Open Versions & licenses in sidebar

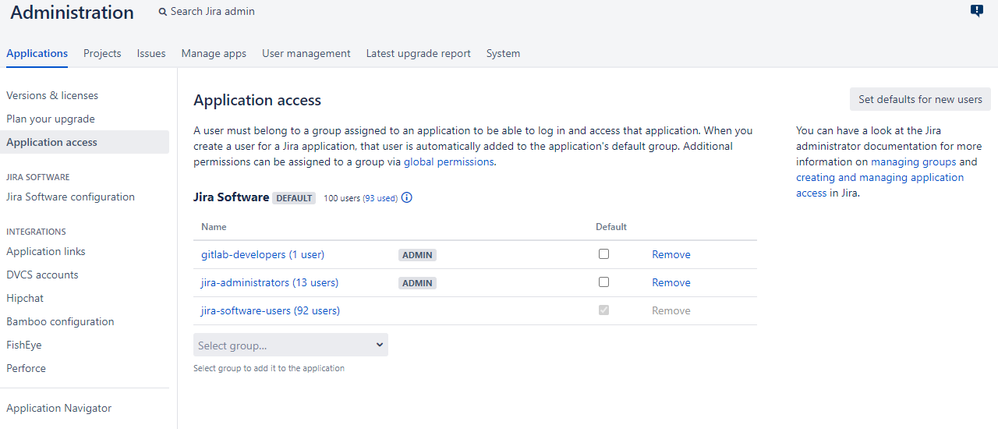click(52, 95)
